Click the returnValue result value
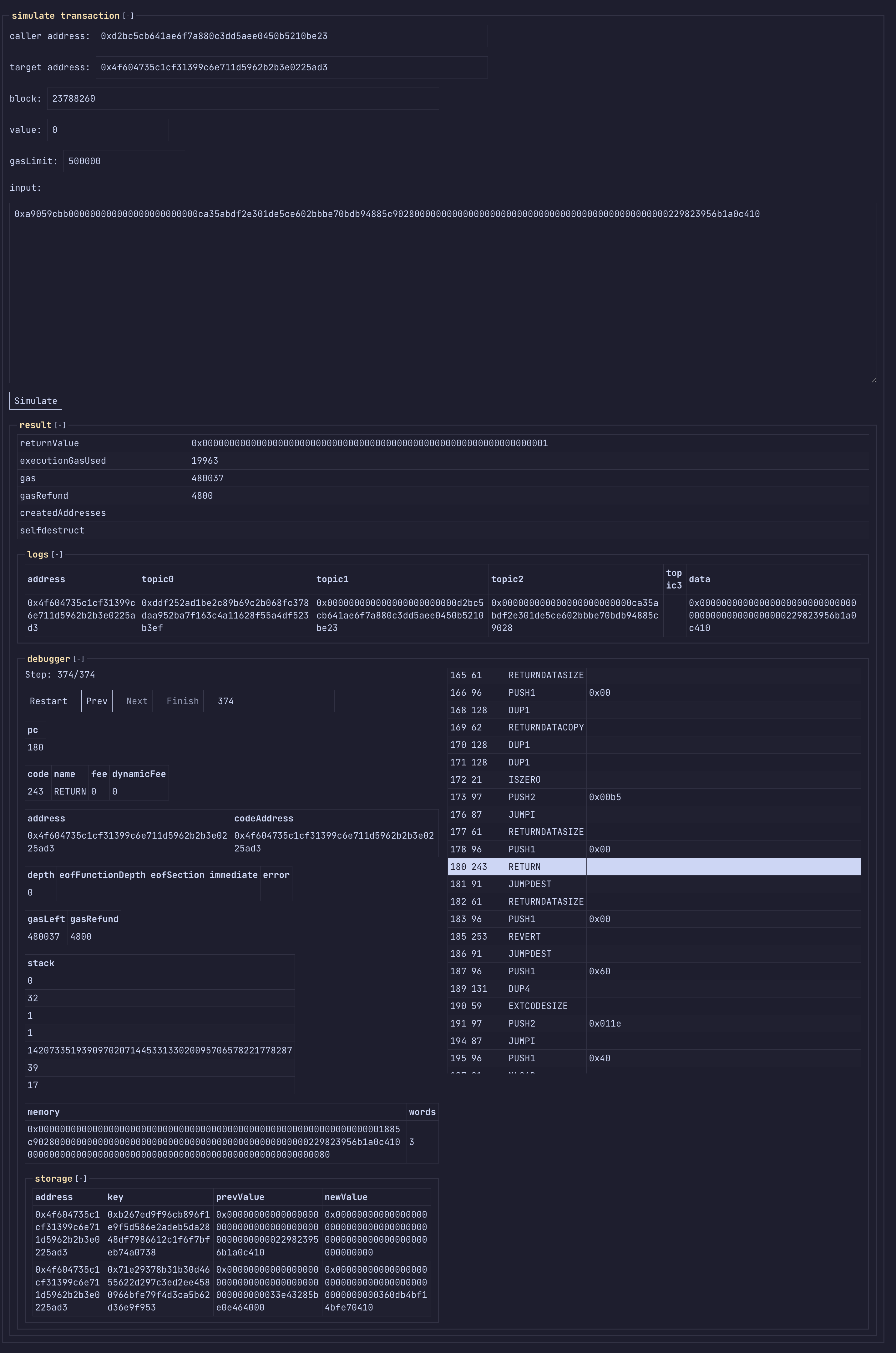 [x=529, y=443]
